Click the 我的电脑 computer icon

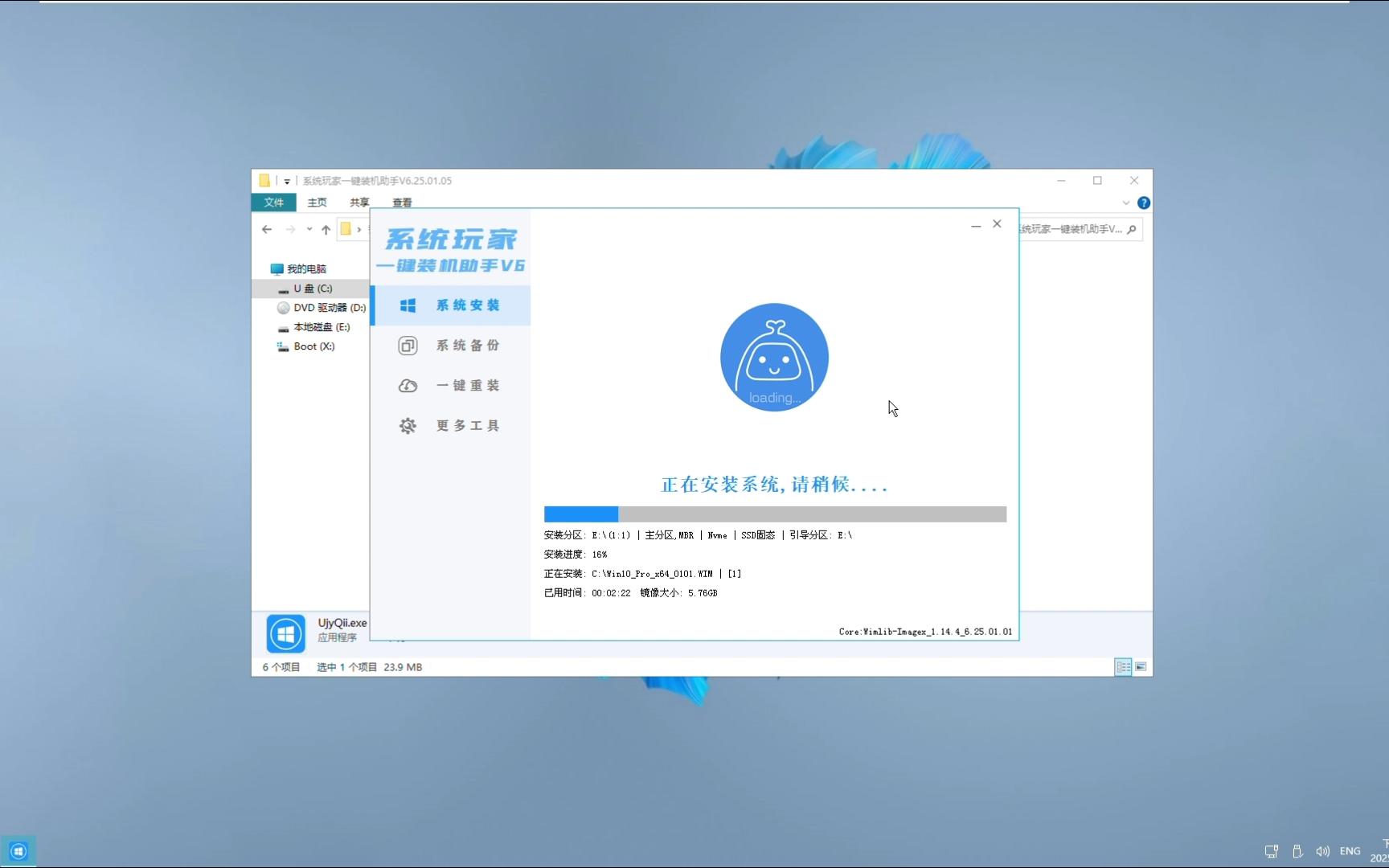277,269
